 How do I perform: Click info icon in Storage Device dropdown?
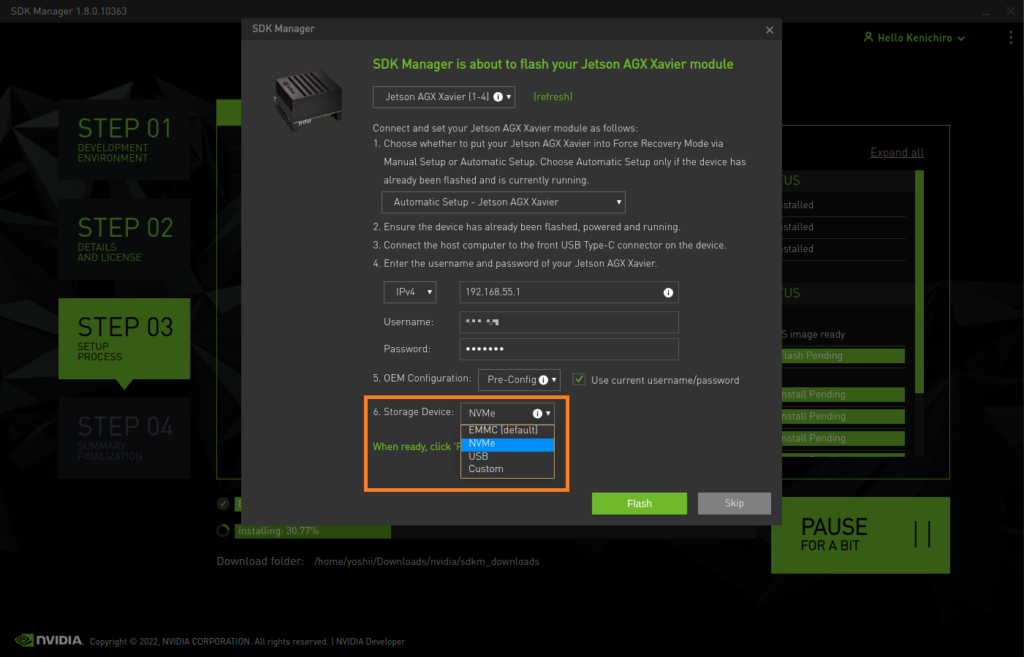click(x=537, y=413)
